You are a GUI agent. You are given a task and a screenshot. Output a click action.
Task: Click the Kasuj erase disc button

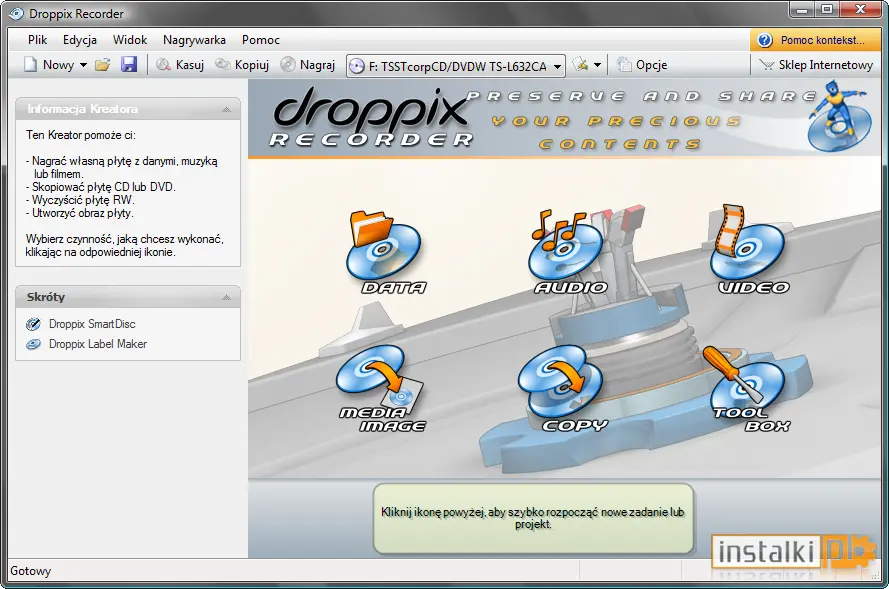point(180,65)
